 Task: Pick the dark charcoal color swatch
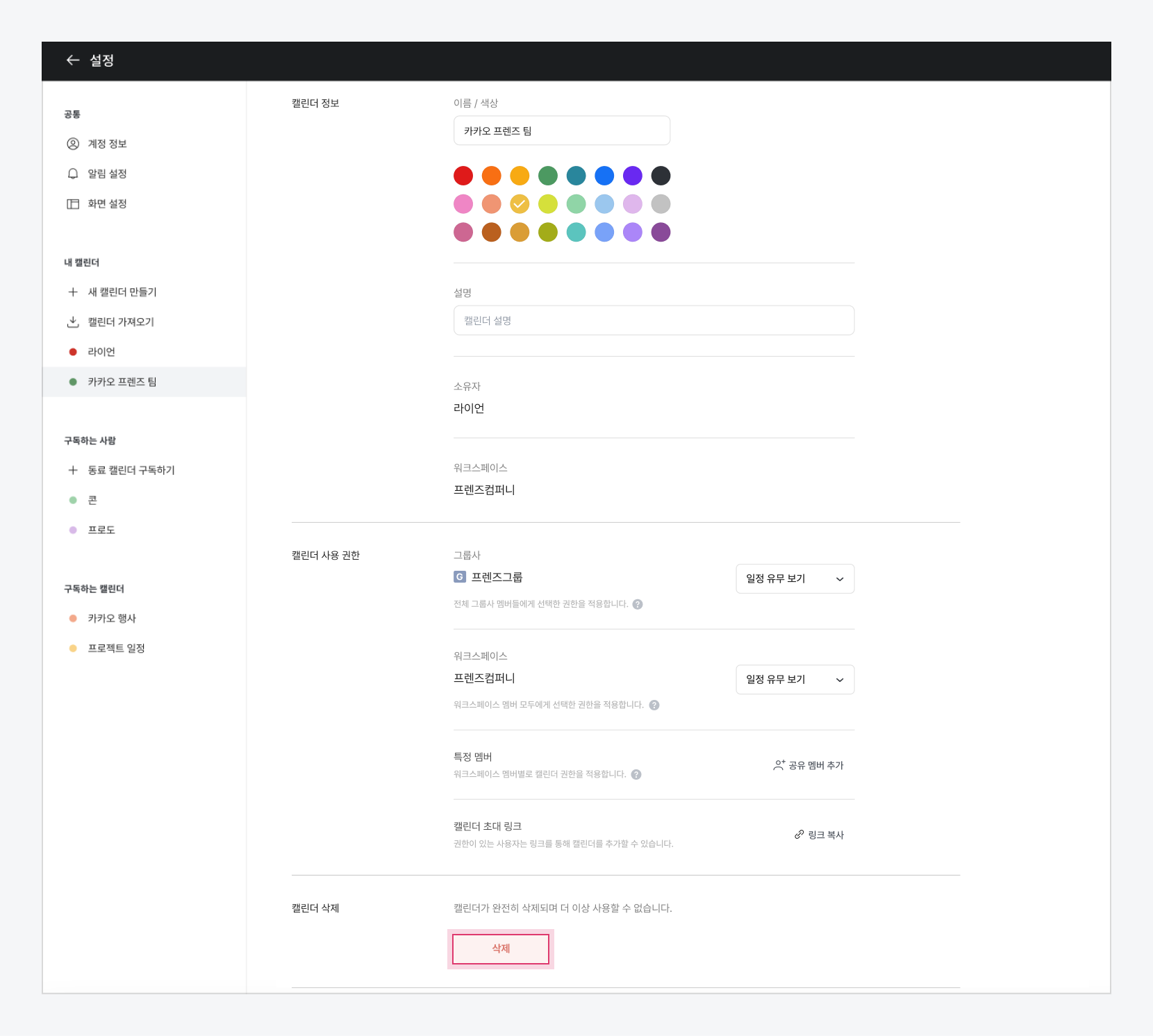pyautogui.click(x=661, y=176)
